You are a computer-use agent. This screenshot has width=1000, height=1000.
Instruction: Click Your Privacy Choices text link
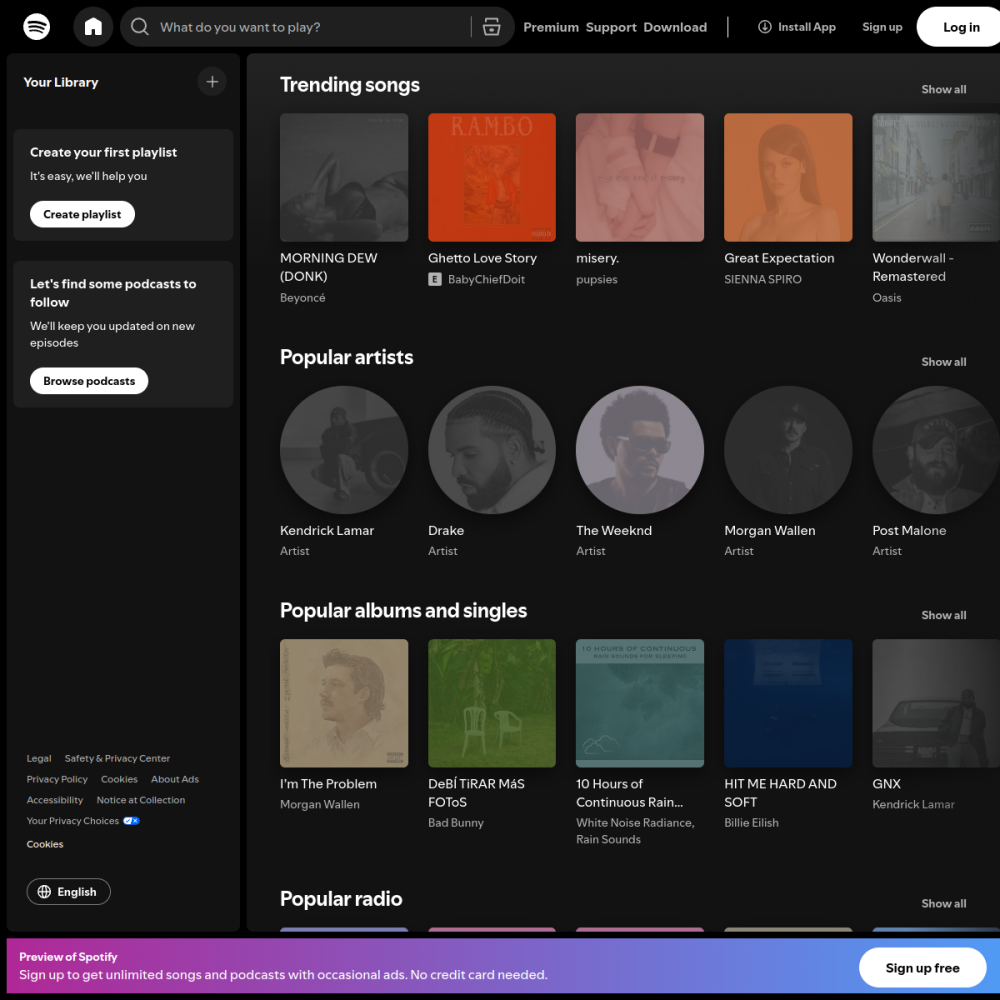[x=73, y=821]
